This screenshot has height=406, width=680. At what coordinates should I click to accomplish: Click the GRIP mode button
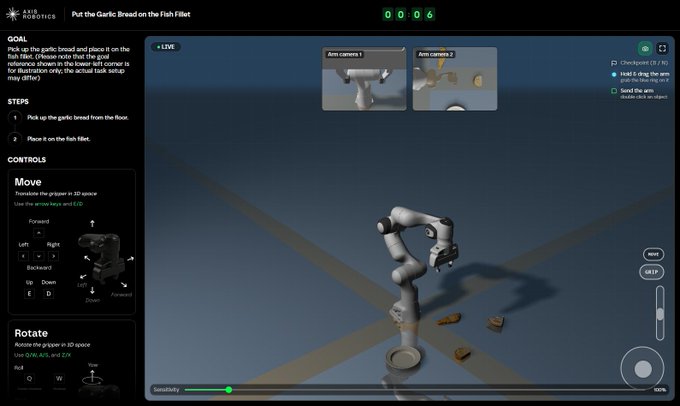point(651,272)
